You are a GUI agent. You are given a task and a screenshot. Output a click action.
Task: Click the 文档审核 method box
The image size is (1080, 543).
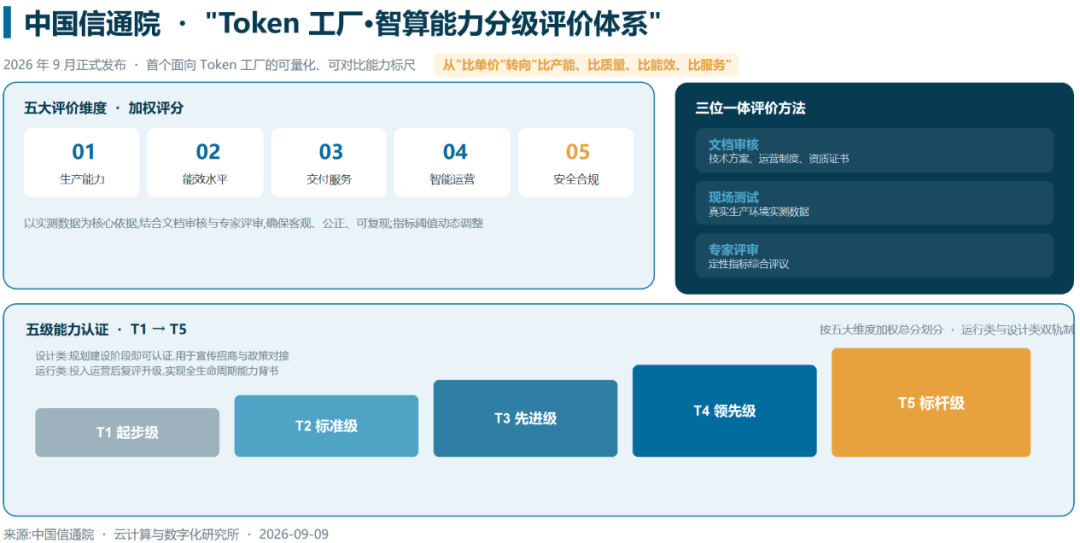coord(874,150)
